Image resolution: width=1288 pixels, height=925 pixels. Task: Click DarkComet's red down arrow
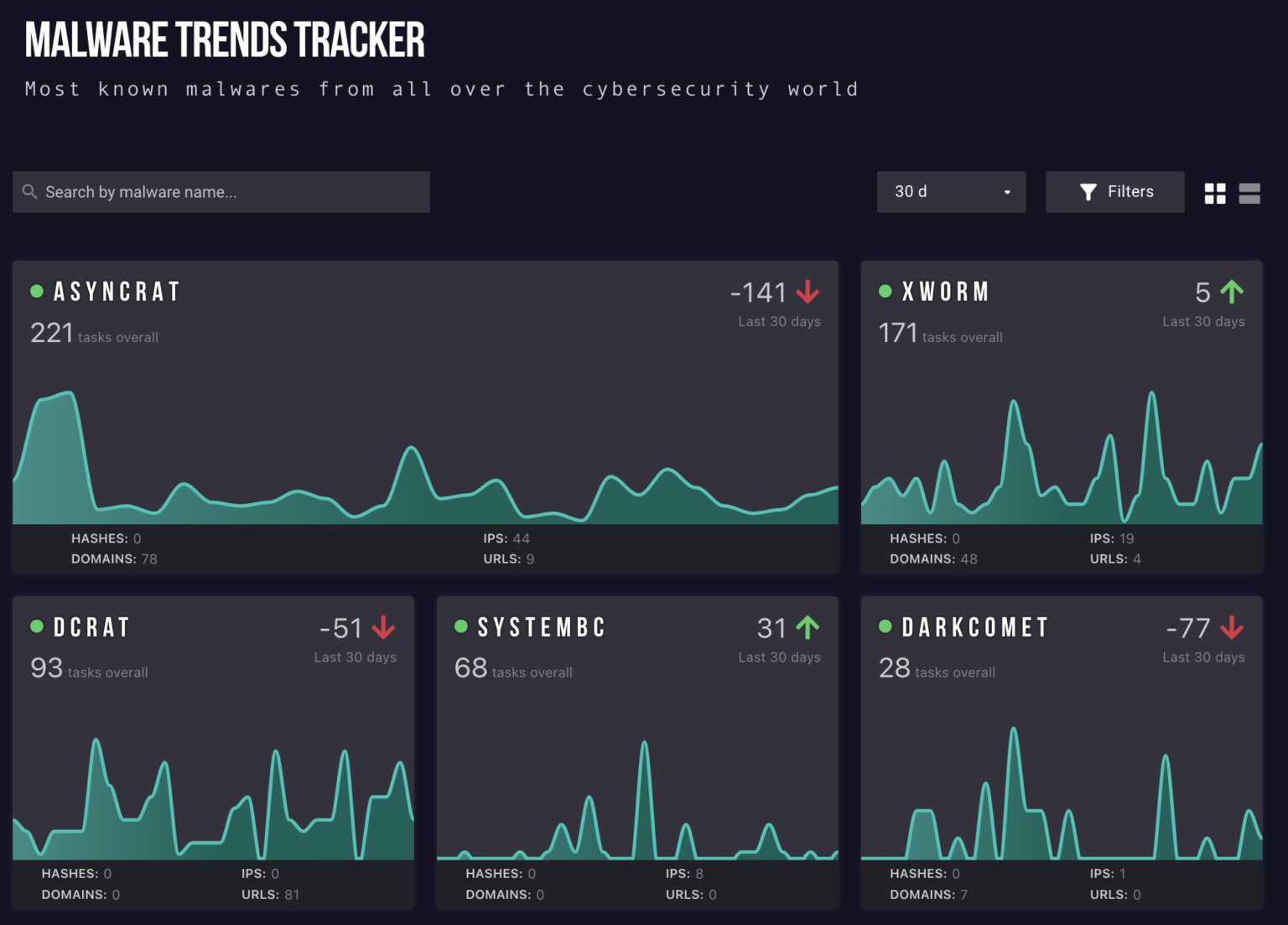click(x=1232, y=627)
